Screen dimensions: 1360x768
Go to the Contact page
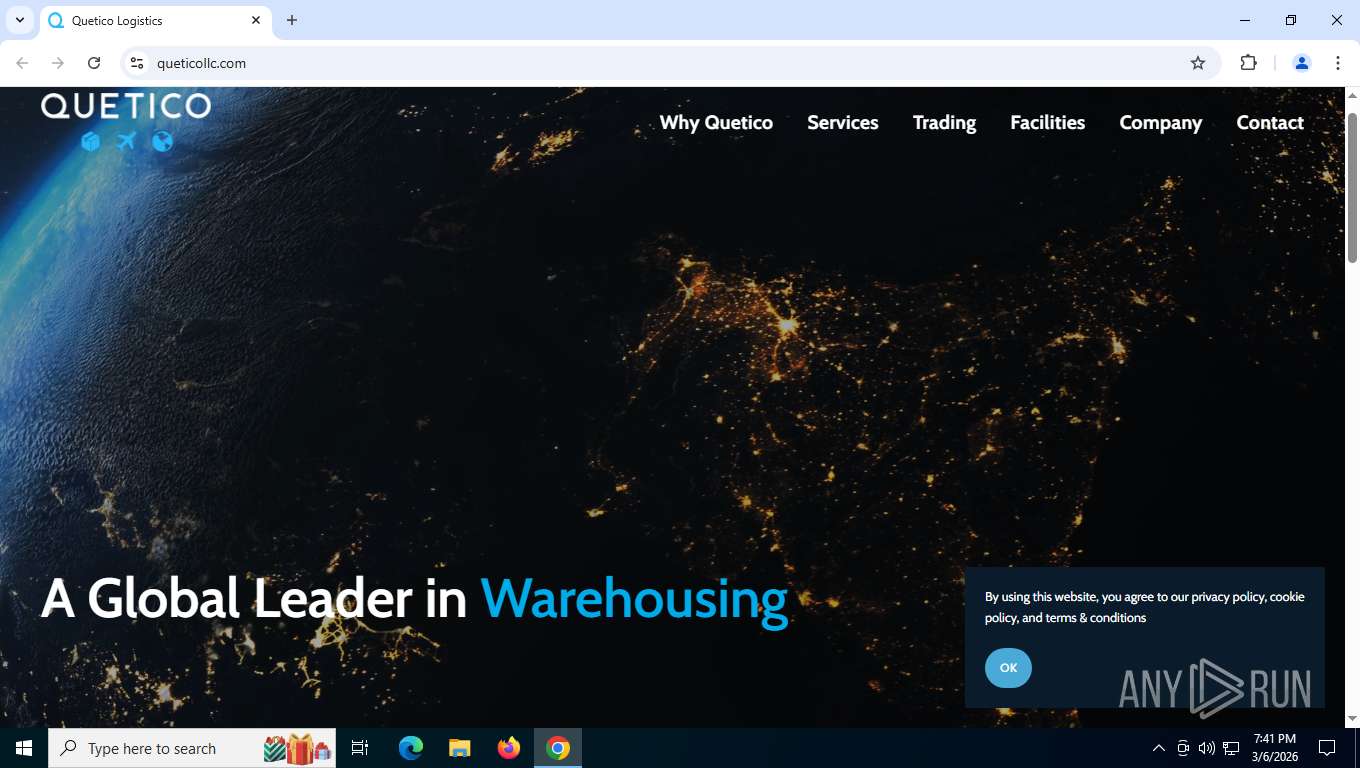point(1270,122)
